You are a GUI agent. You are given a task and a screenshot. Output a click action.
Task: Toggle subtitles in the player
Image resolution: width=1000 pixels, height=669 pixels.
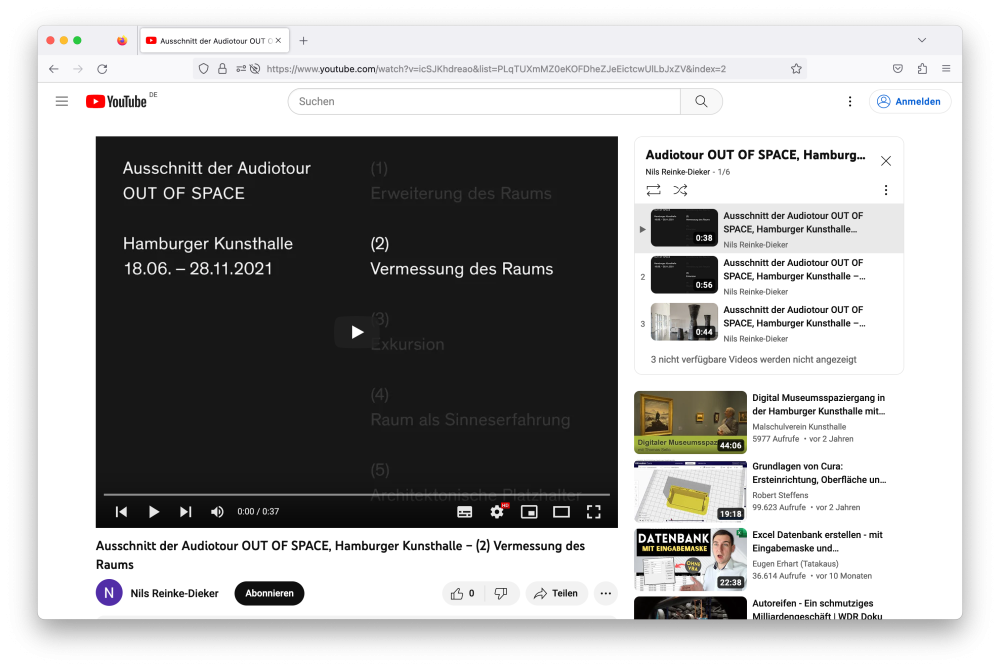click(465, 511)
